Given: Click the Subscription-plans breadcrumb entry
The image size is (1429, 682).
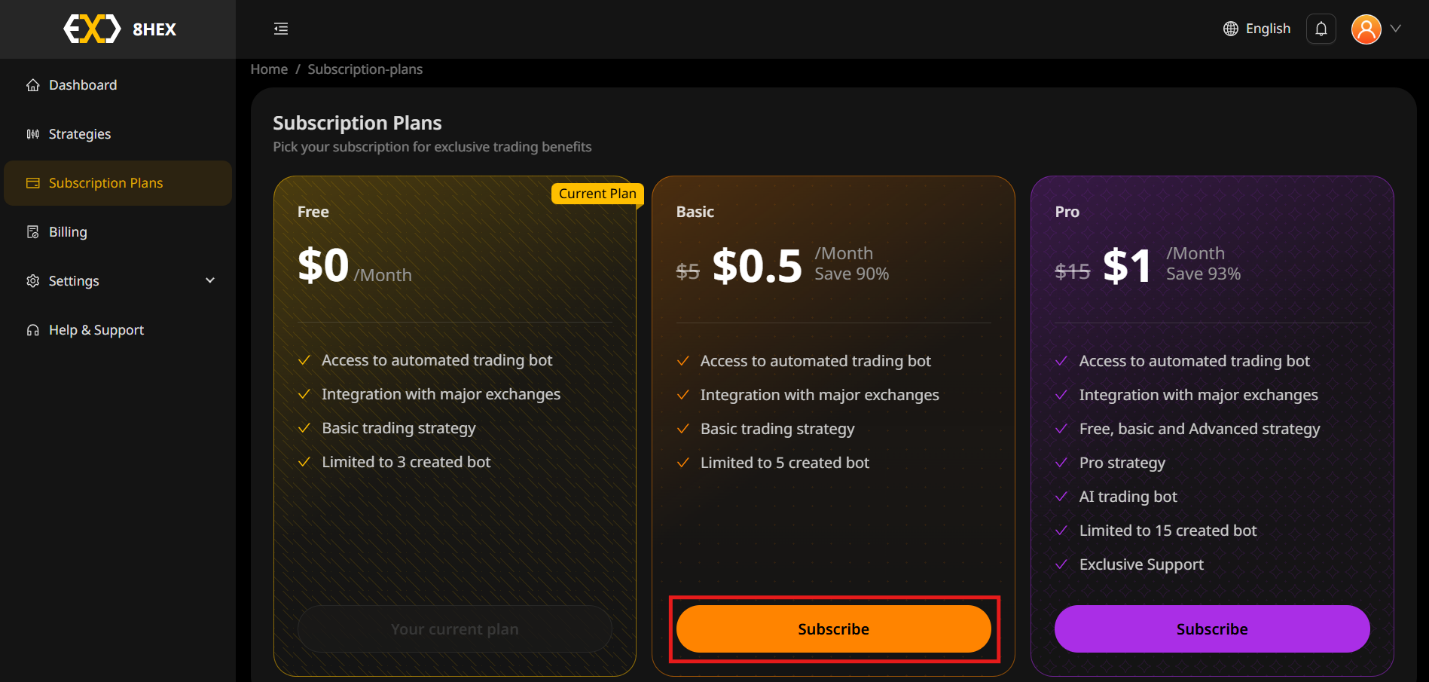Looking at the screenshot, I should point(364,68).
